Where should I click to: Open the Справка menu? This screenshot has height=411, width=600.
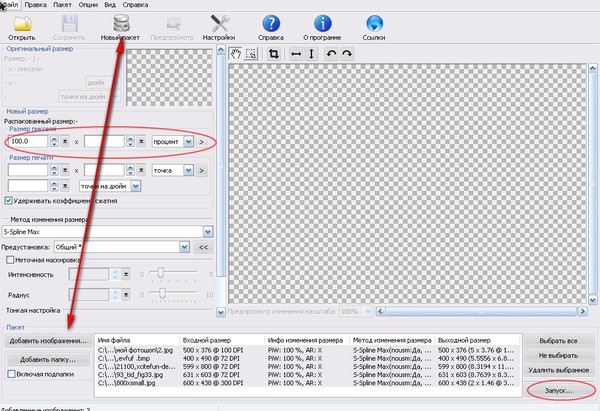tap(135, 5)
